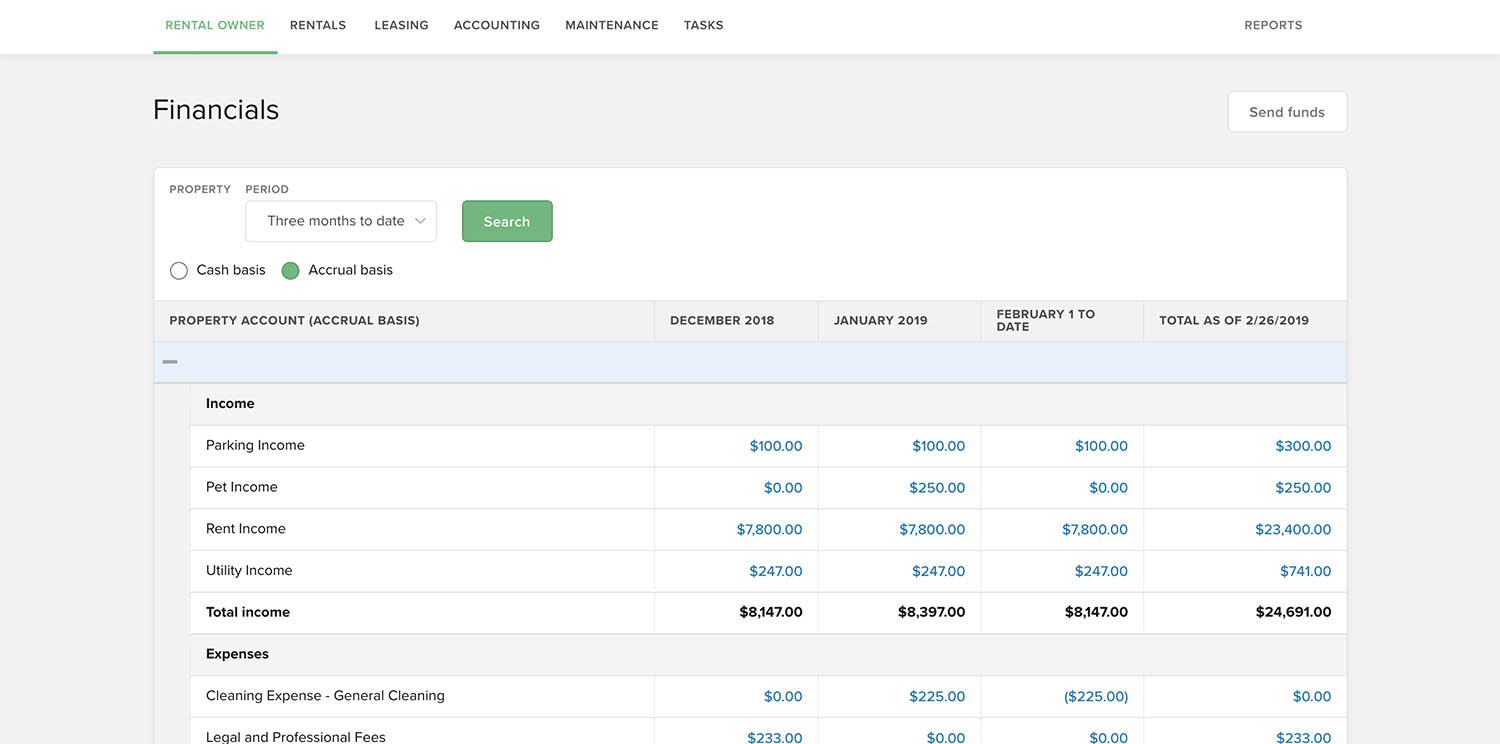Navigate to the Accounting tab
The image size is (1500, 744).
497,24
